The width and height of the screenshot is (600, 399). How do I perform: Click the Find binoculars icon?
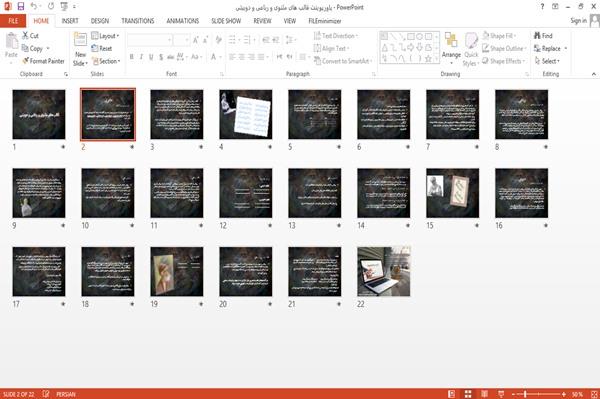coord(543,36)
